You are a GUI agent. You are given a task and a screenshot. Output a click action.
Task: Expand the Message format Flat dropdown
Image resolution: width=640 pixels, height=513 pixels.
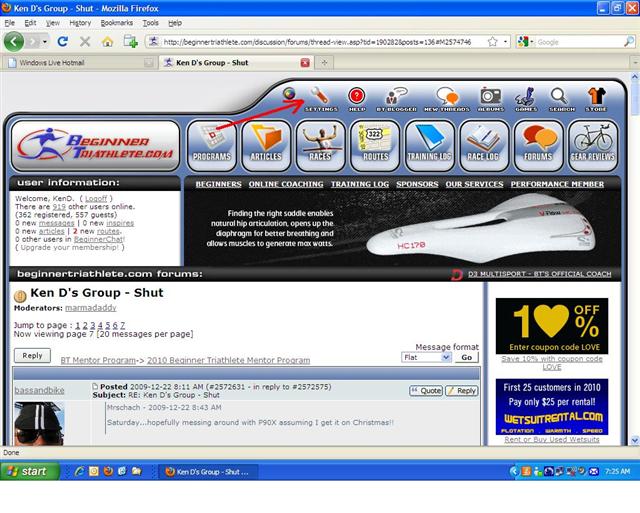coord(426,358)
